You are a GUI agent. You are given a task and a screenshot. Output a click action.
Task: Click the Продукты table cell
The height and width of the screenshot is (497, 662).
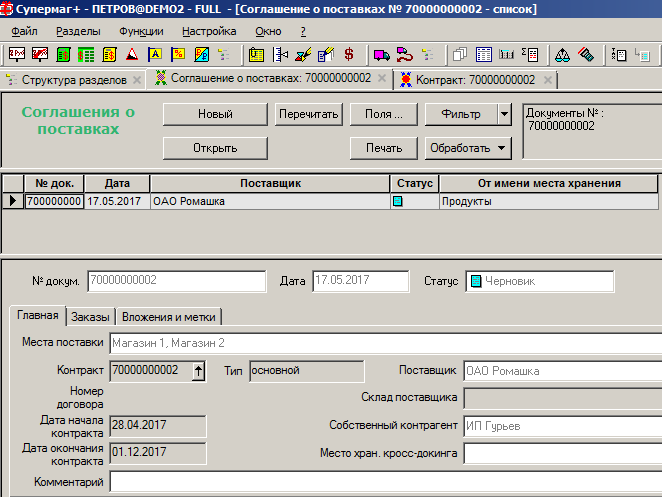(x=550, y=201)
